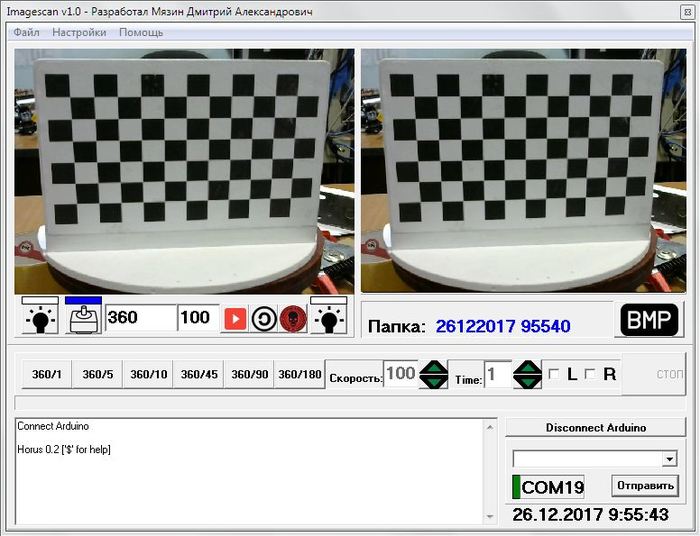Image resolution: width=700 pixels, height=536 pixels.
Task: Click the red skull icon
Action: pos(292,318)
